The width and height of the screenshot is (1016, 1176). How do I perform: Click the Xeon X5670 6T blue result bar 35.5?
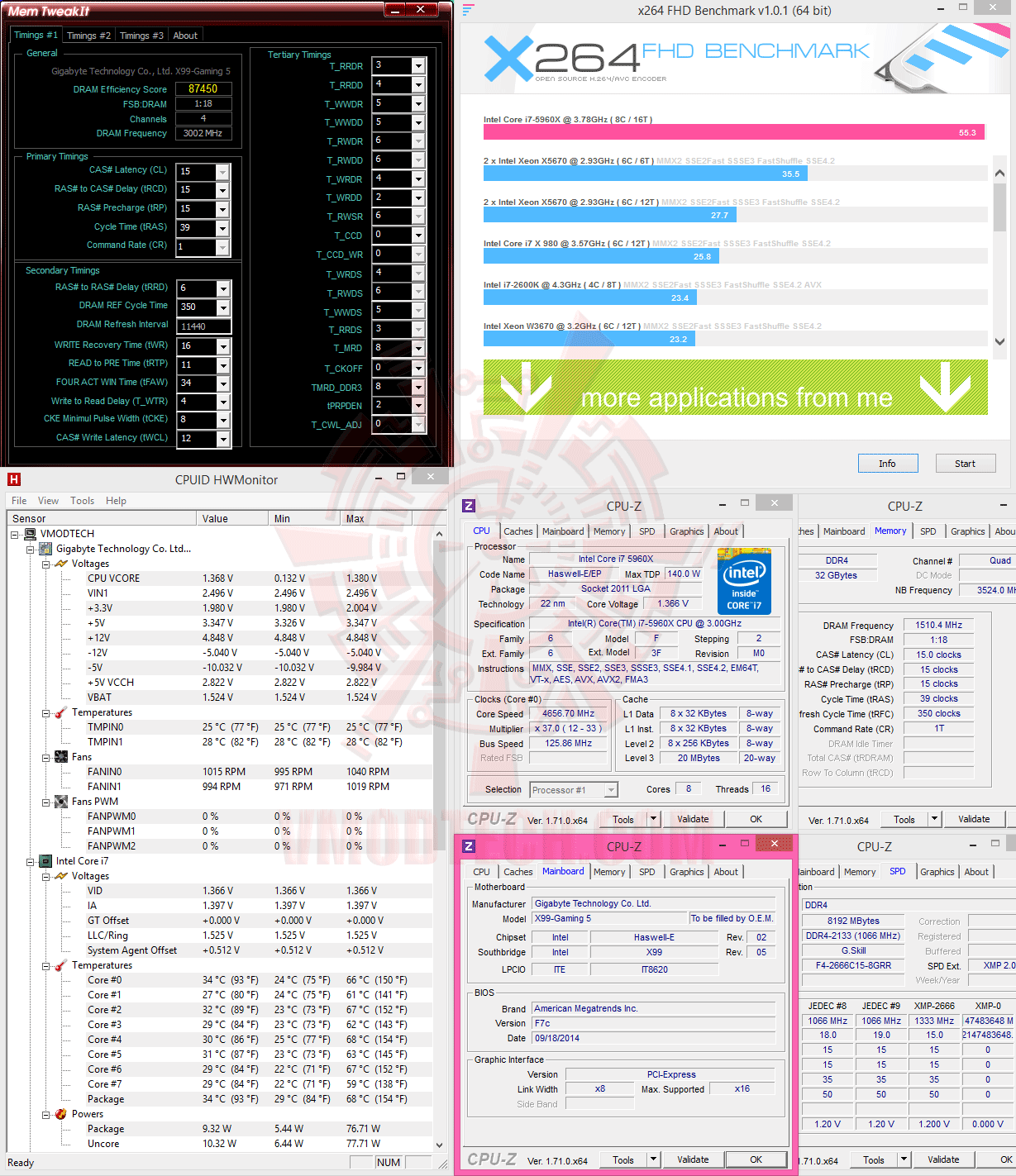pyautogui.click(x=646, y=174)
